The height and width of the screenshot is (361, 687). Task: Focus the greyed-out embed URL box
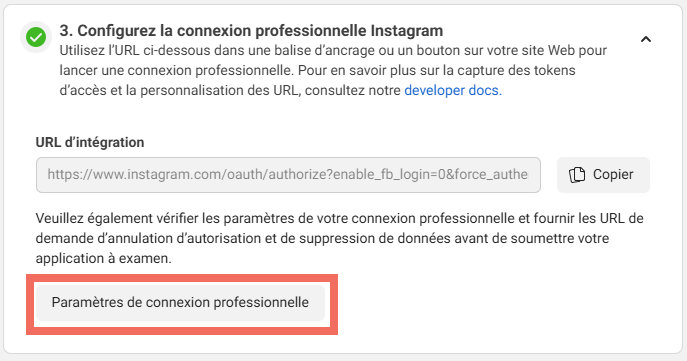point(288,175)
